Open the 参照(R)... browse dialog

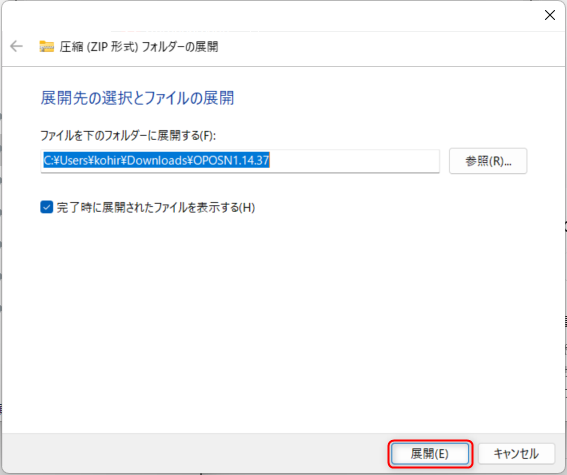(488, 161)
